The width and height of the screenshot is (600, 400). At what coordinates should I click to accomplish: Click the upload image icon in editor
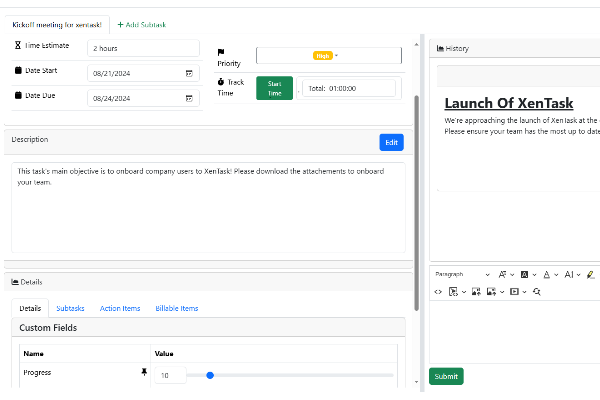tap(476, 291)
